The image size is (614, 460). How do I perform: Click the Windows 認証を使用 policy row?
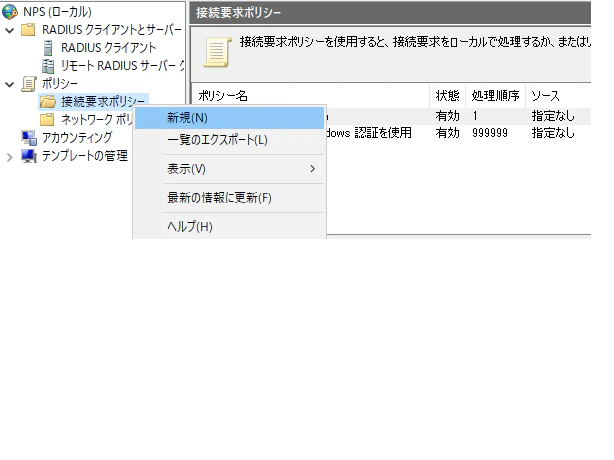click(458, 133)
